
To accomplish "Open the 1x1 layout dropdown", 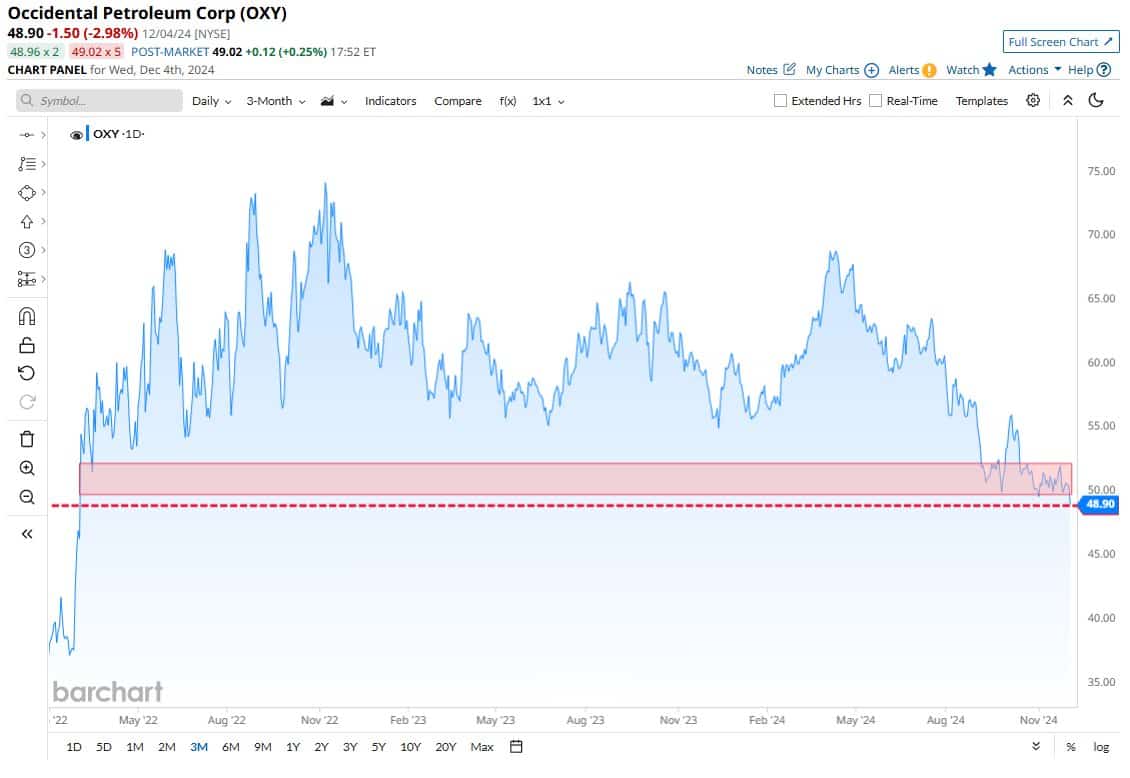I will (546, 100).
